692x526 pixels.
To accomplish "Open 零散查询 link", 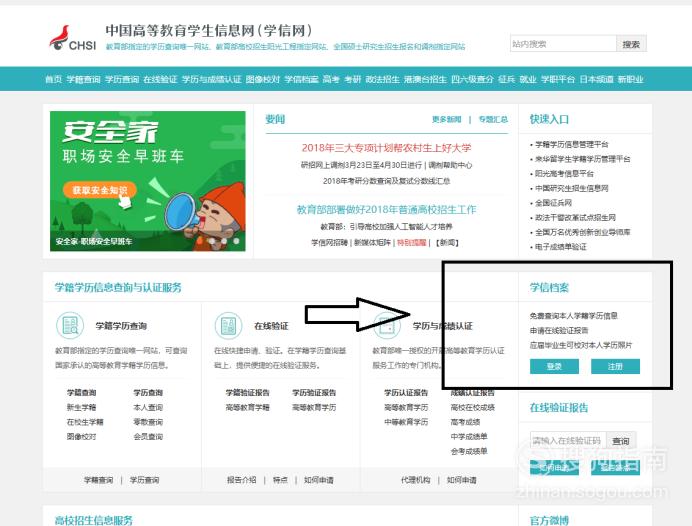I will [x=148, y=422].
